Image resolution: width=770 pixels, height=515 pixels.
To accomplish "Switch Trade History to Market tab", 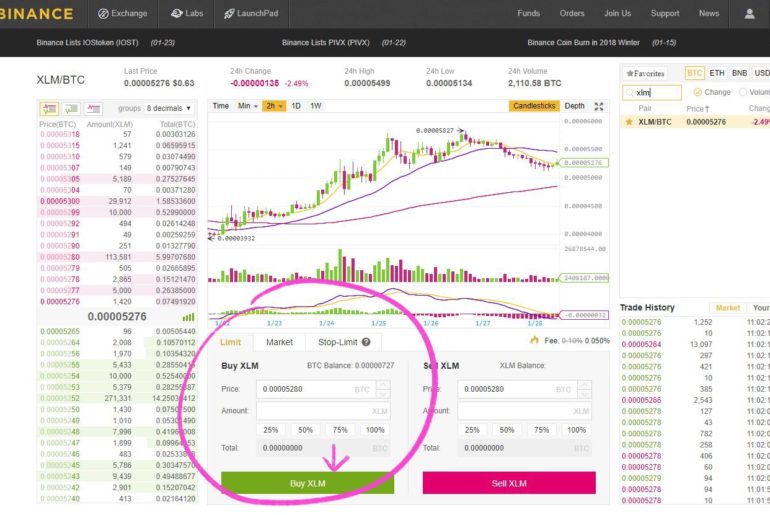I will 728,308.
